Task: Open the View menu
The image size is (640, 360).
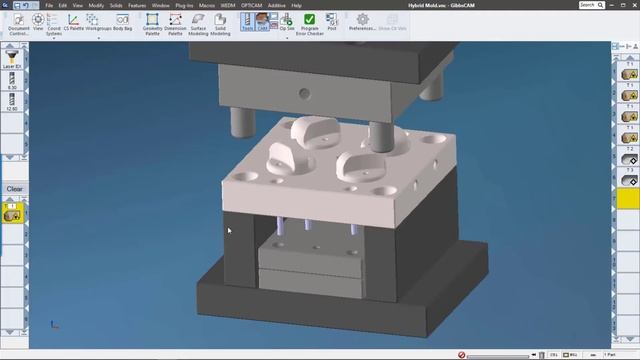Action: pyautogui.click(x=78, y=6)
